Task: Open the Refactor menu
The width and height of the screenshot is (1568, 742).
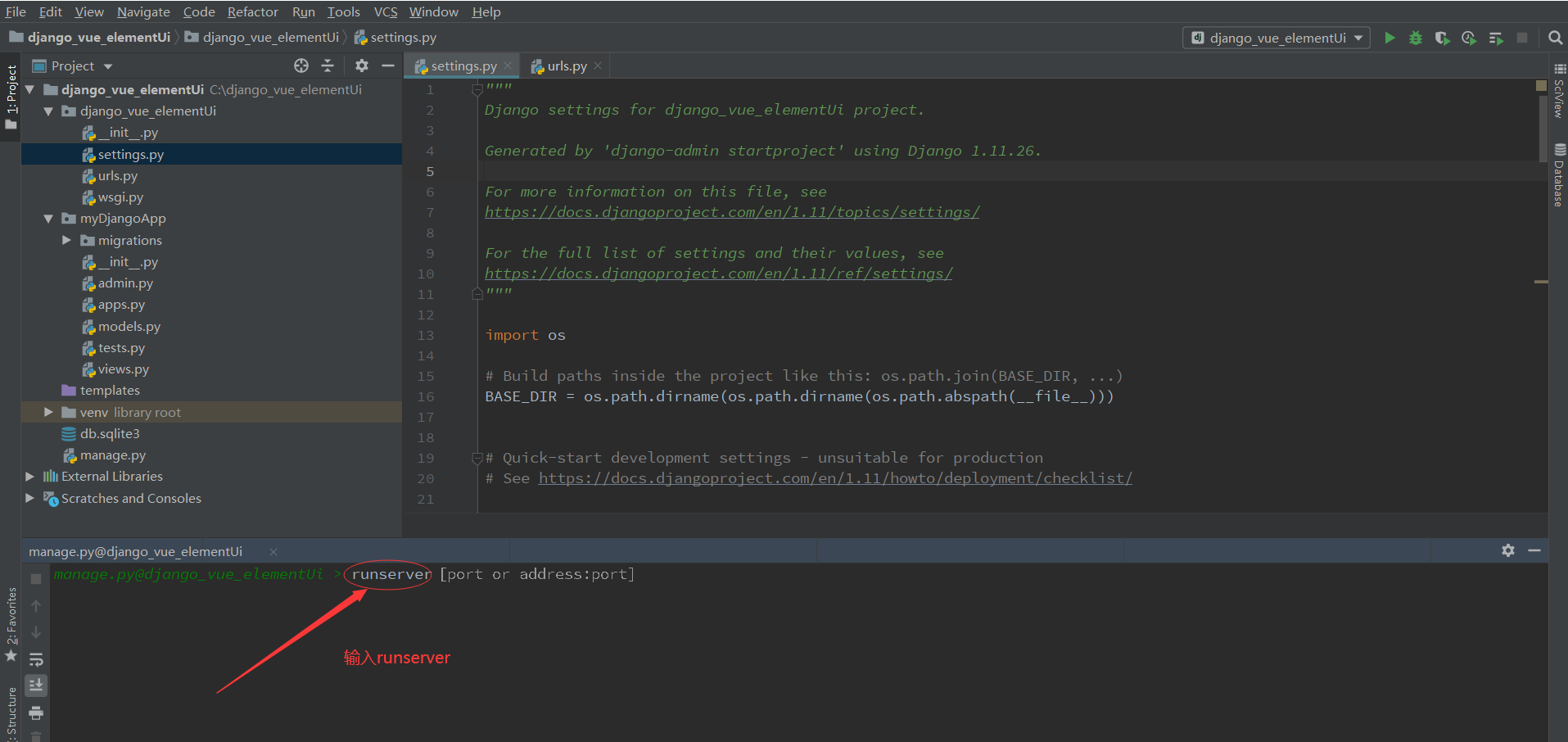Action: (x=253, y=11)
